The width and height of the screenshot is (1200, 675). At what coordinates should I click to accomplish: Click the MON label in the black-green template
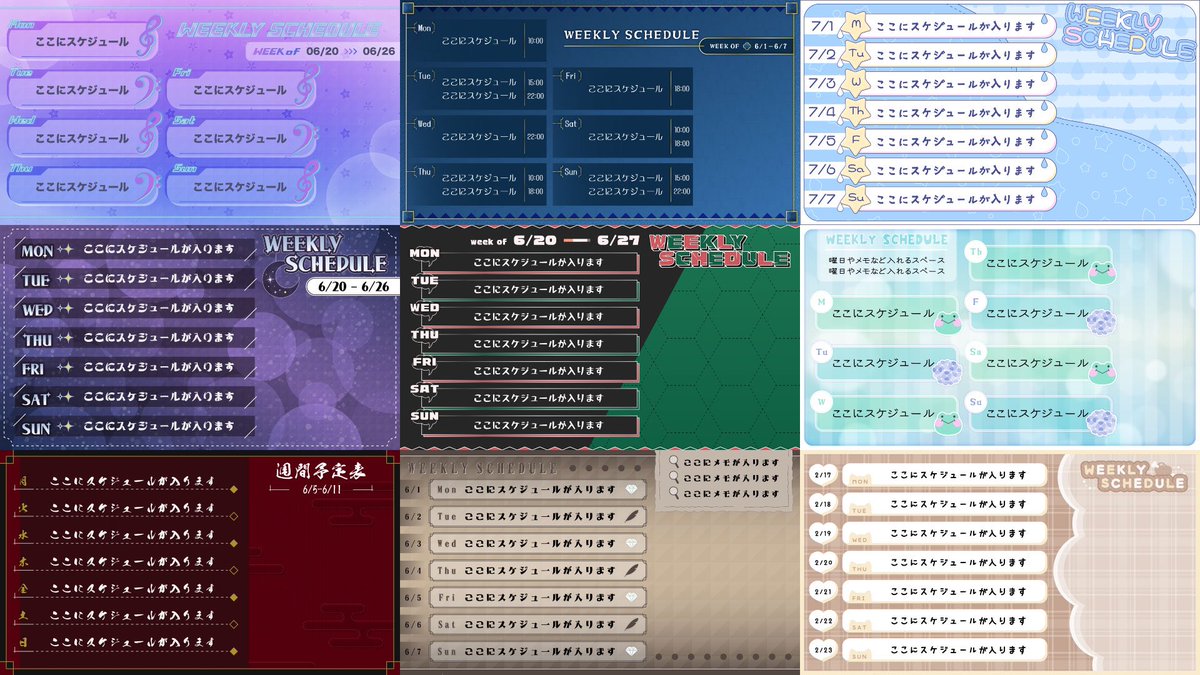pyautogui.click(x=424, y=254)
